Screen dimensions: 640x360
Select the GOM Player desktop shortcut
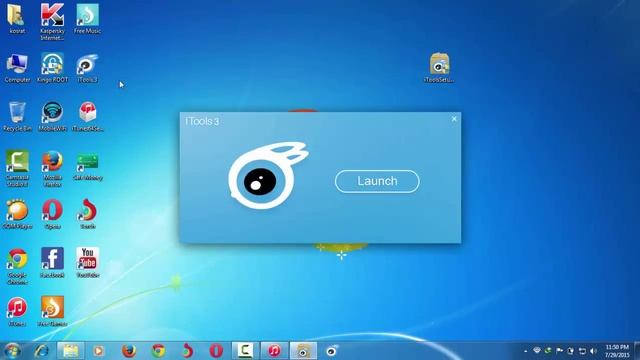click(x=17, y=214)
